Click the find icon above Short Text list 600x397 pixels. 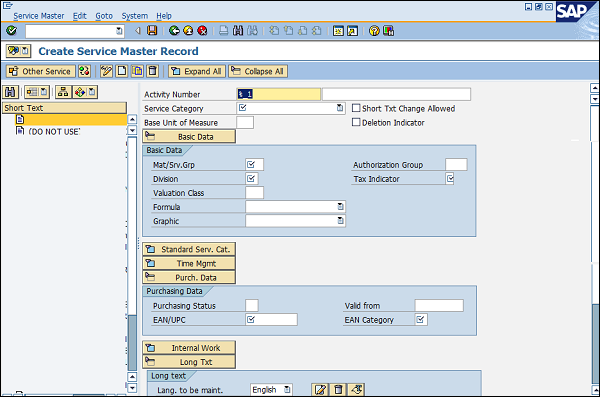click(10, 92)
